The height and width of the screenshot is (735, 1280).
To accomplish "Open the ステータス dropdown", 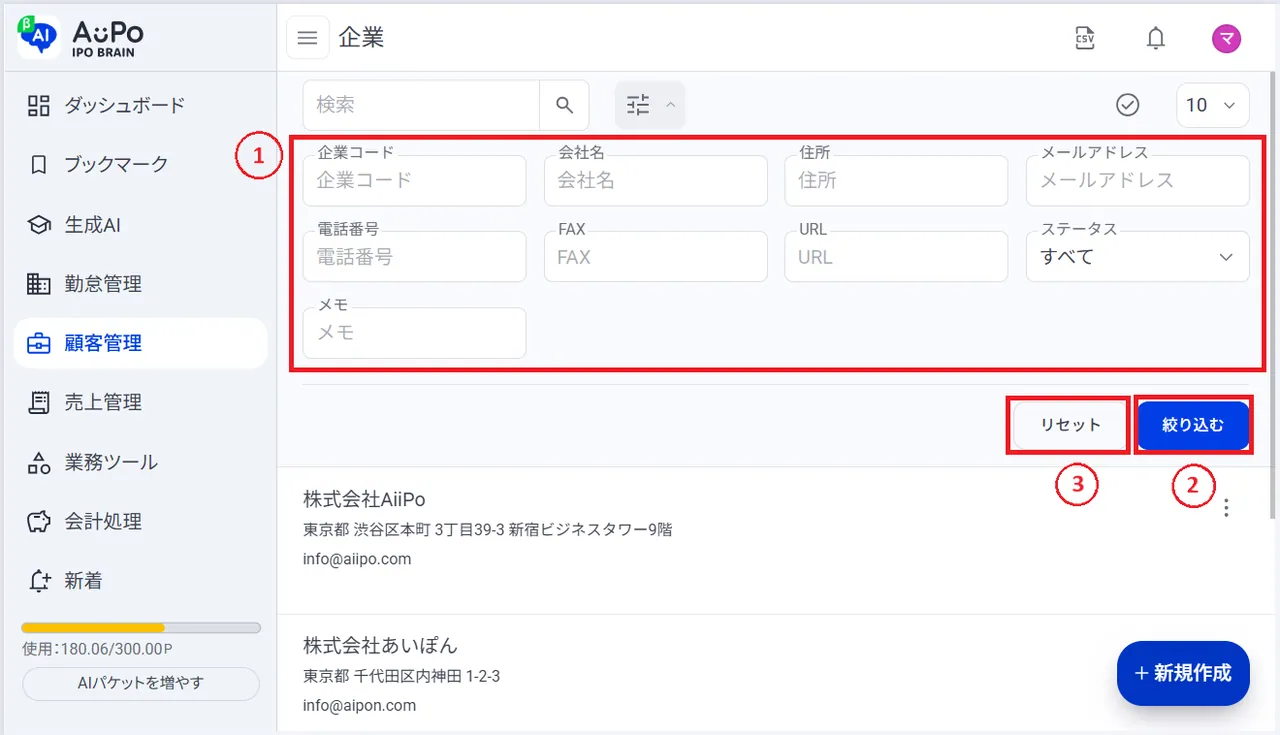I will coord(1138,257).
